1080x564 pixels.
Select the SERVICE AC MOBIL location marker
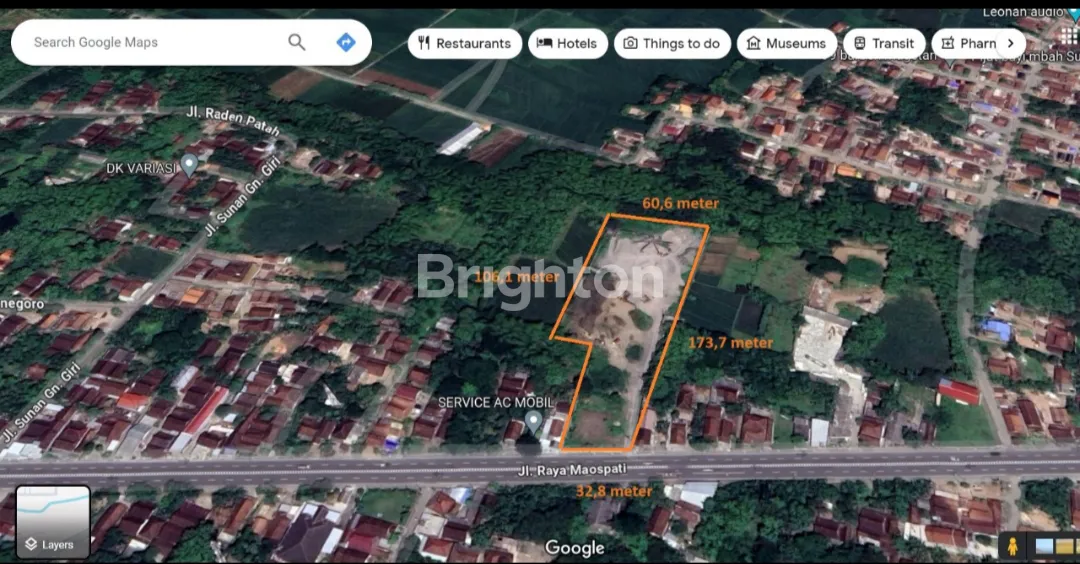[x=534, y=421]
